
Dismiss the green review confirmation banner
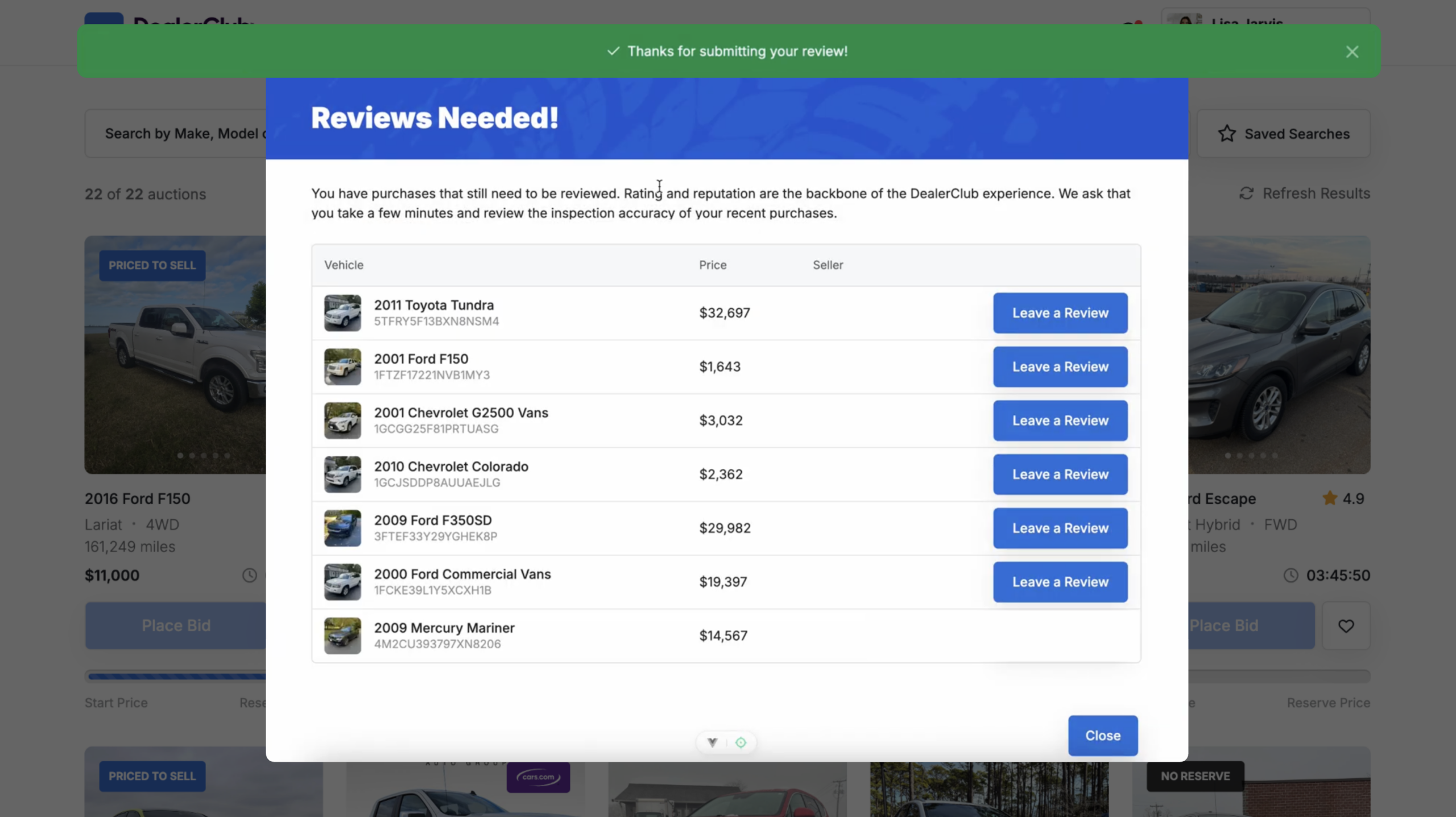[1352, 52]
